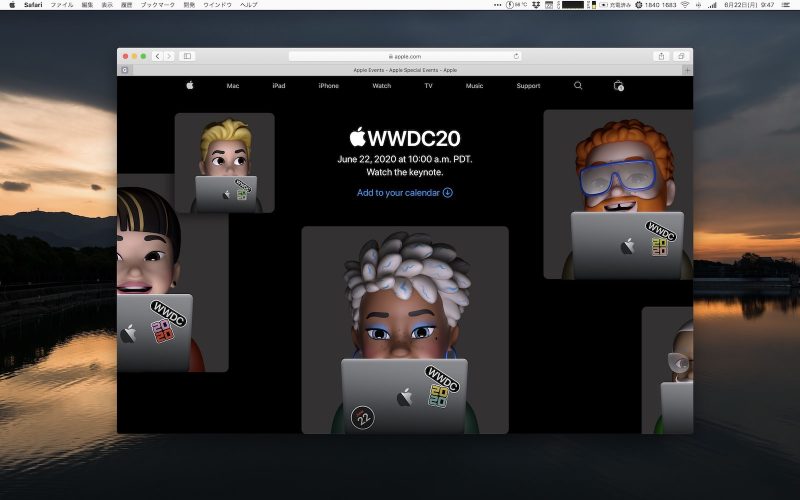Open the Safari application menu

coord(33,5)
